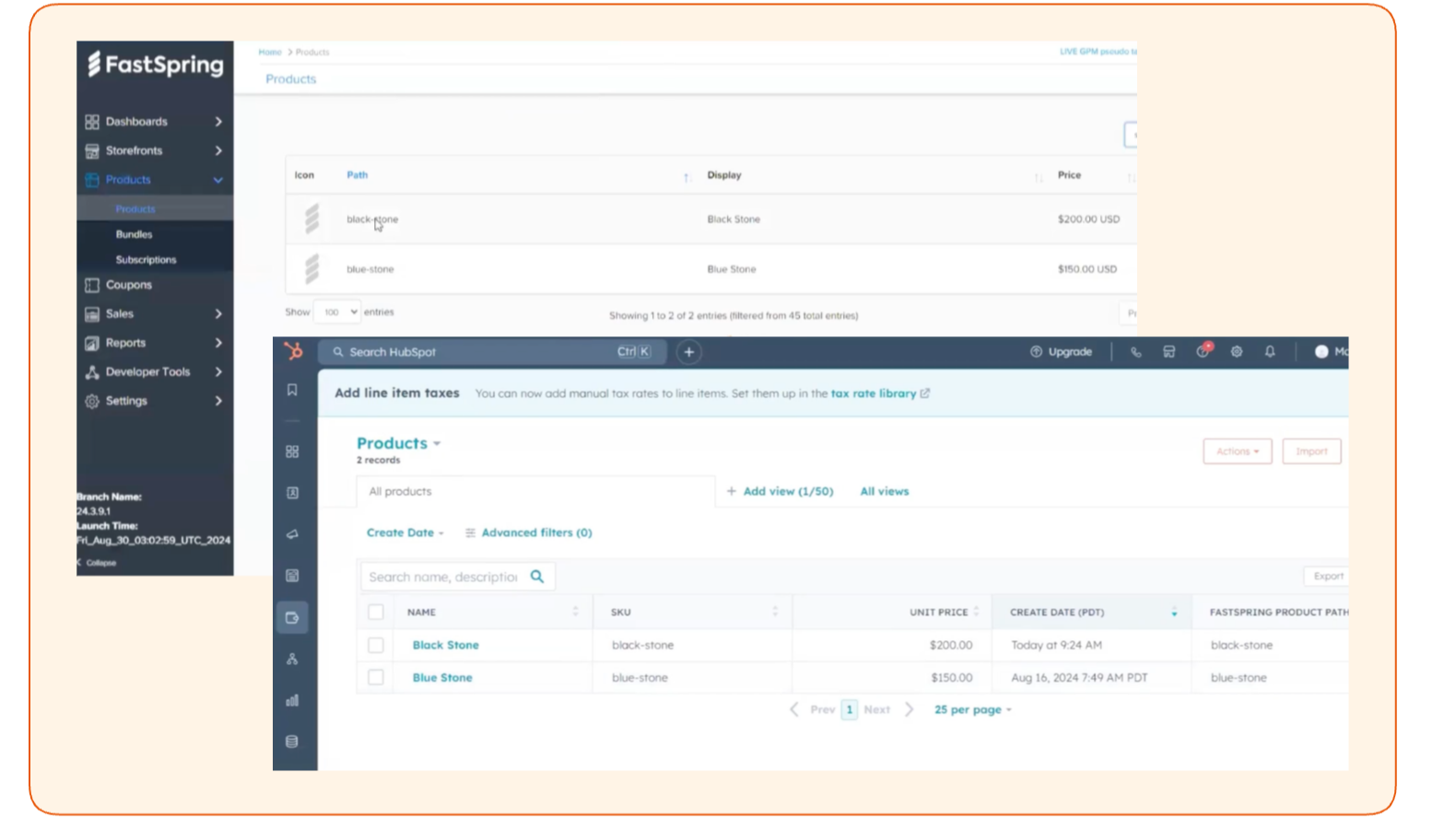The width and height of the screenshot is (1456, 819).
Task: Click the Dashboards icon in FastSpring sidebar
Action: pos(92,122)
